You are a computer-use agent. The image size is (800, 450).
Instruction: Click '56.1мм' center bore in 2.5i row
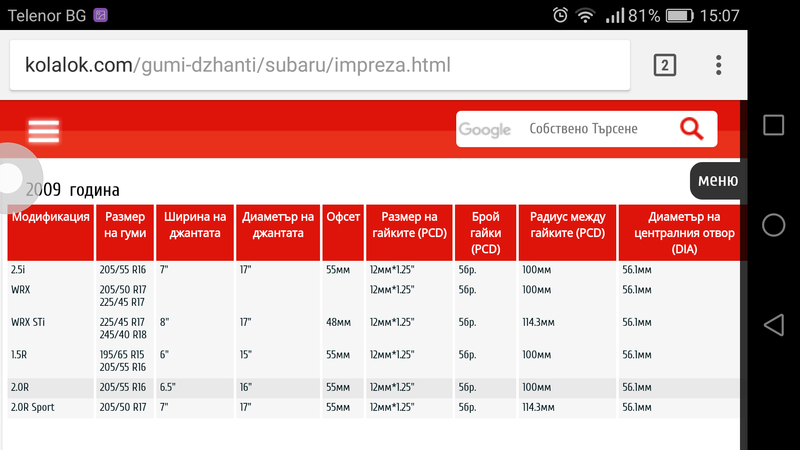(x=637, y=269)
